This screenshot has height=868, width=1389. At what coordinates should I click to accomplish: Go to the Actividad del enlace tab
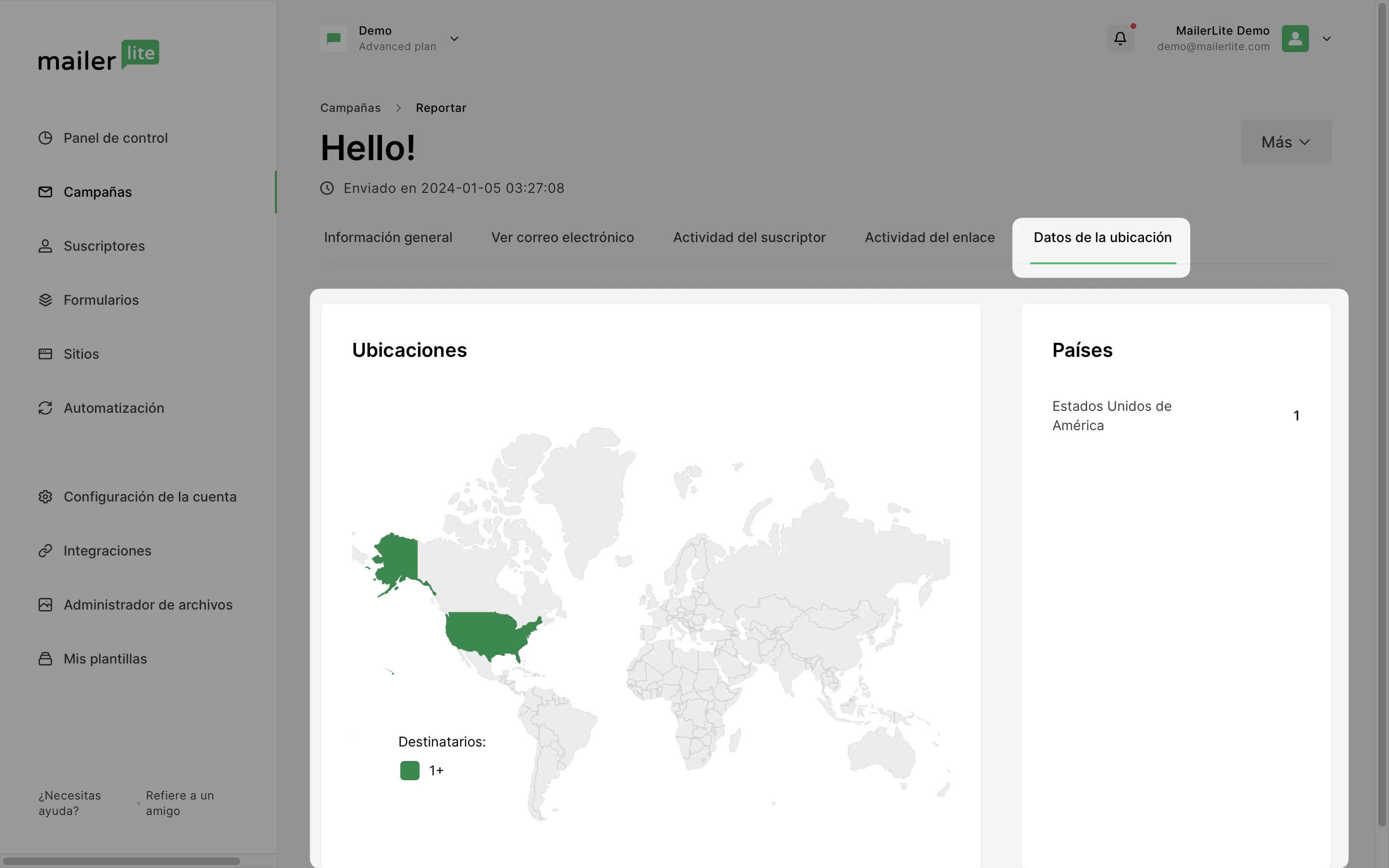[x=929, y=238]
